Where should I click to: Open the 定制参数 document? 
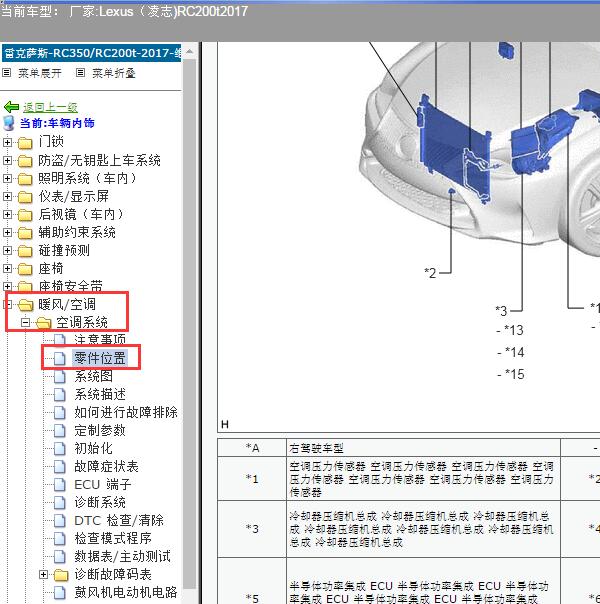tap(100, 430)
